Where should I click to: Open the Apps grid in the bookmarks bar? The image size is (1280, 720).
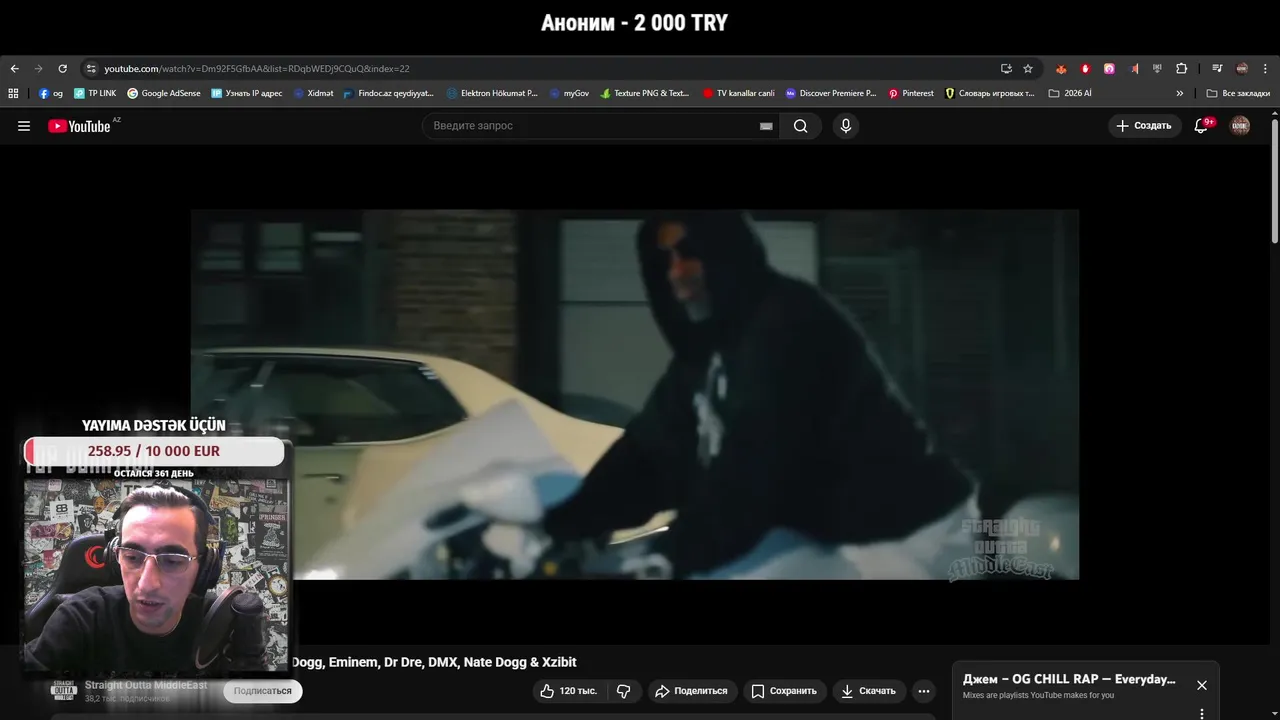[13, 93]
